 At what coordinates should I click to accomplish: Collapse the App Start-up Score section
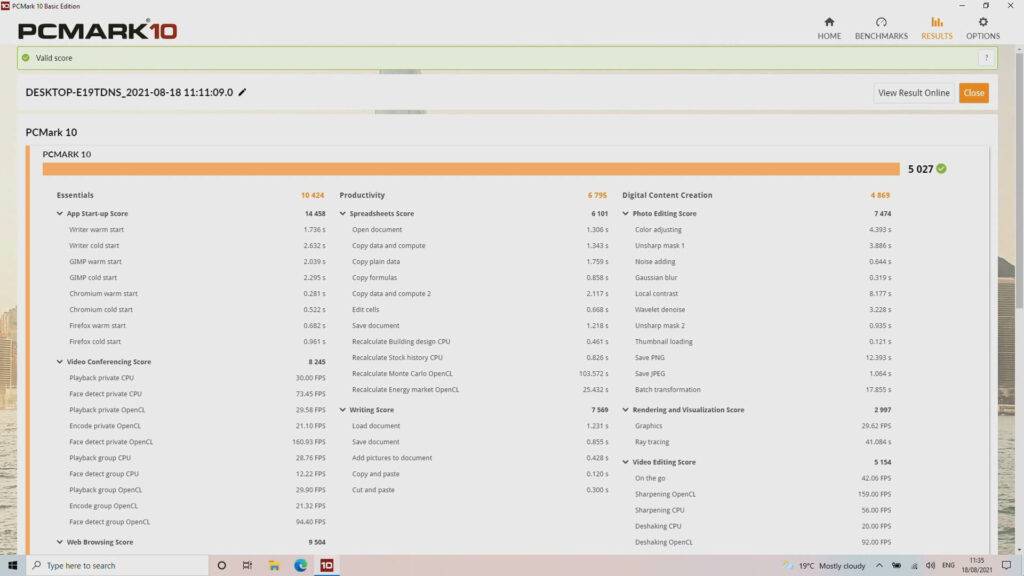point(59,214)
